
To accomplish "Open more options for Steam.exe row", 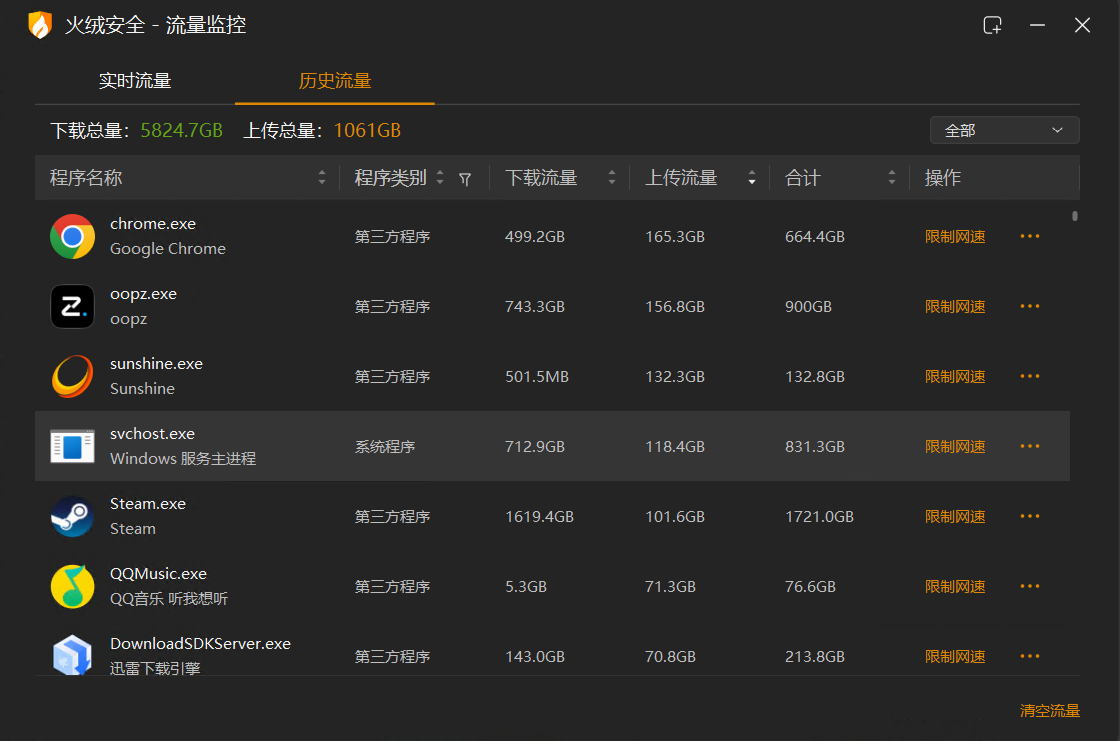I will pyautogui.click(x=1030, y=517).
